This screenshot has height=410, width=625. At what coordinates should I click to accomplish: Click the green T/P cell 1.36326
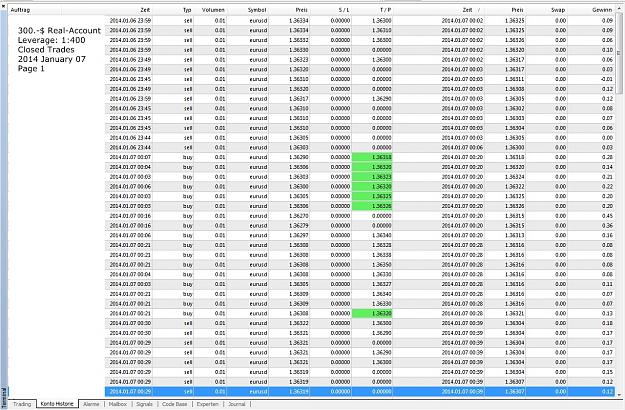372,206
